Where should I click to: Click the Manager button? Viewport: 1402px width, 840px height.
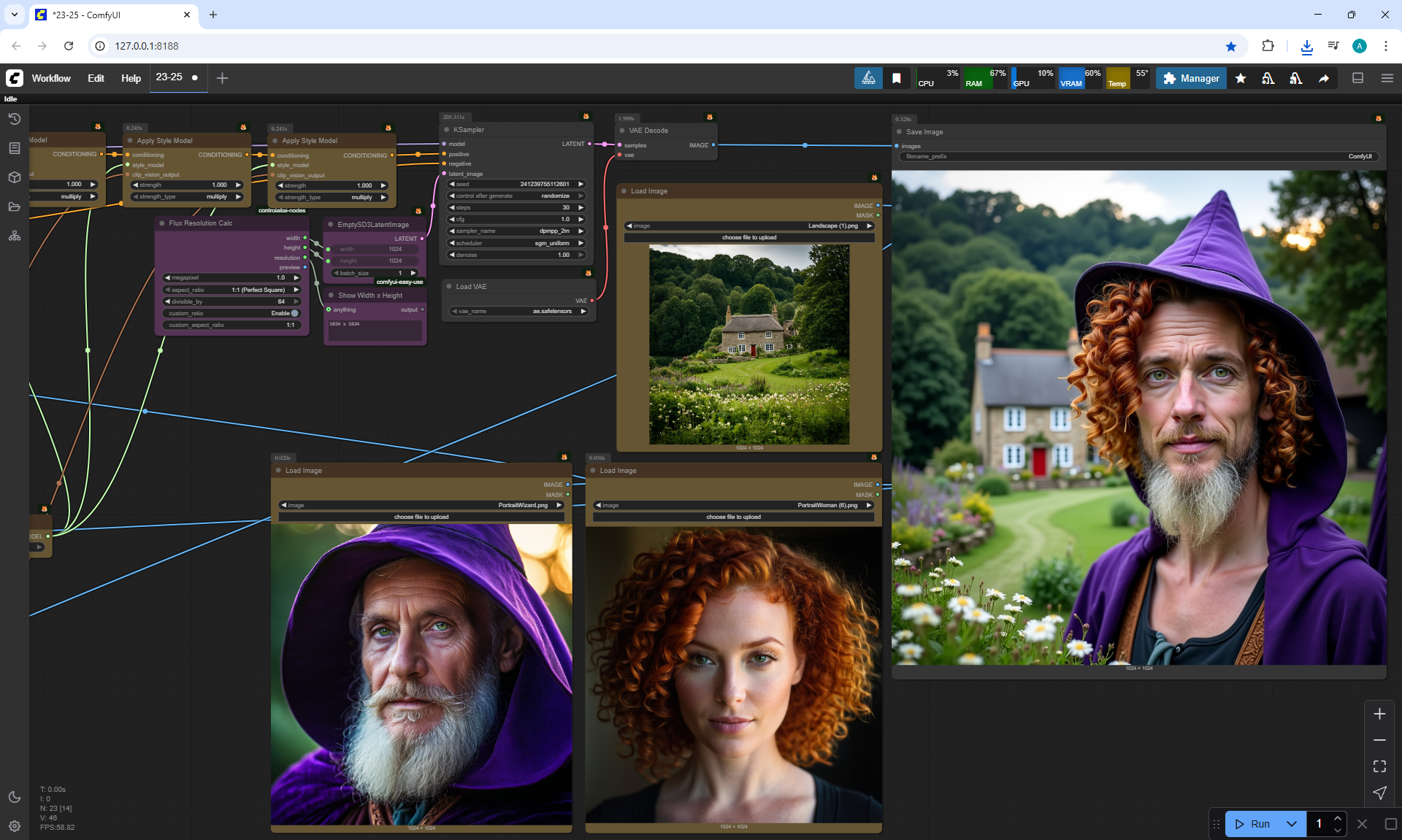[1191, 78]
